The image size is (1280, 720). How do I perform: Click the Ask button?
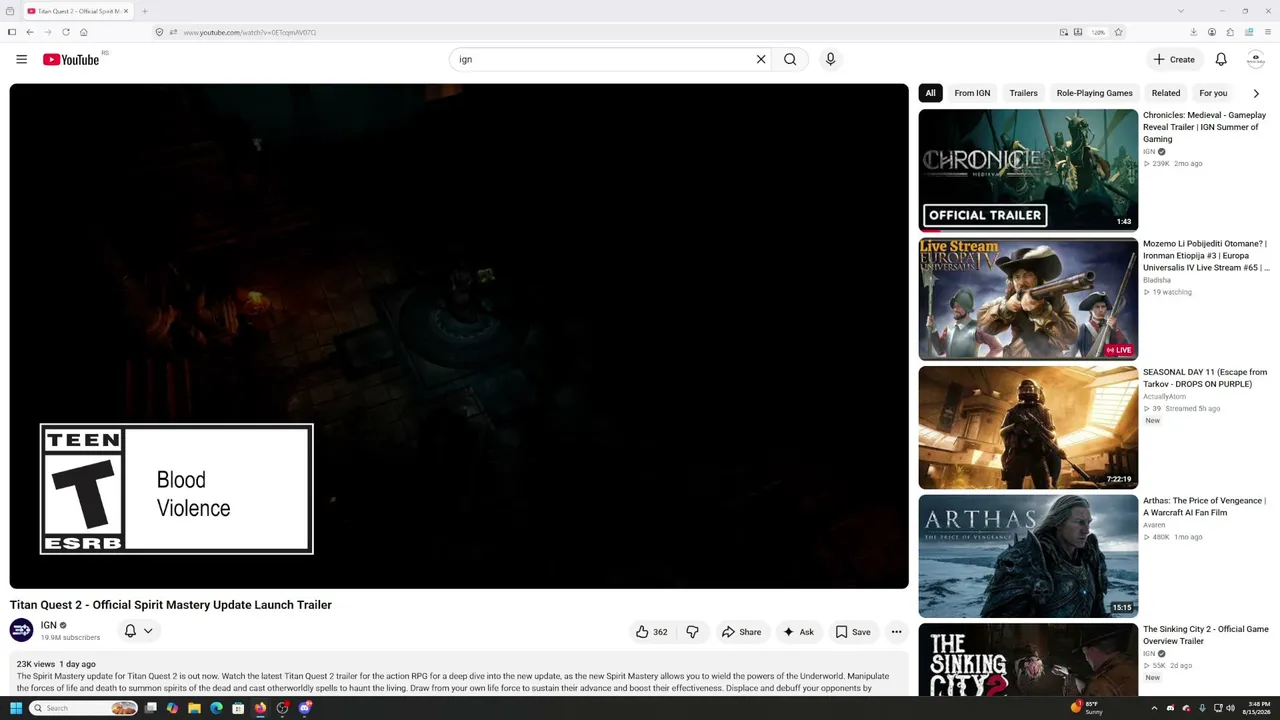tap(798, 632)
